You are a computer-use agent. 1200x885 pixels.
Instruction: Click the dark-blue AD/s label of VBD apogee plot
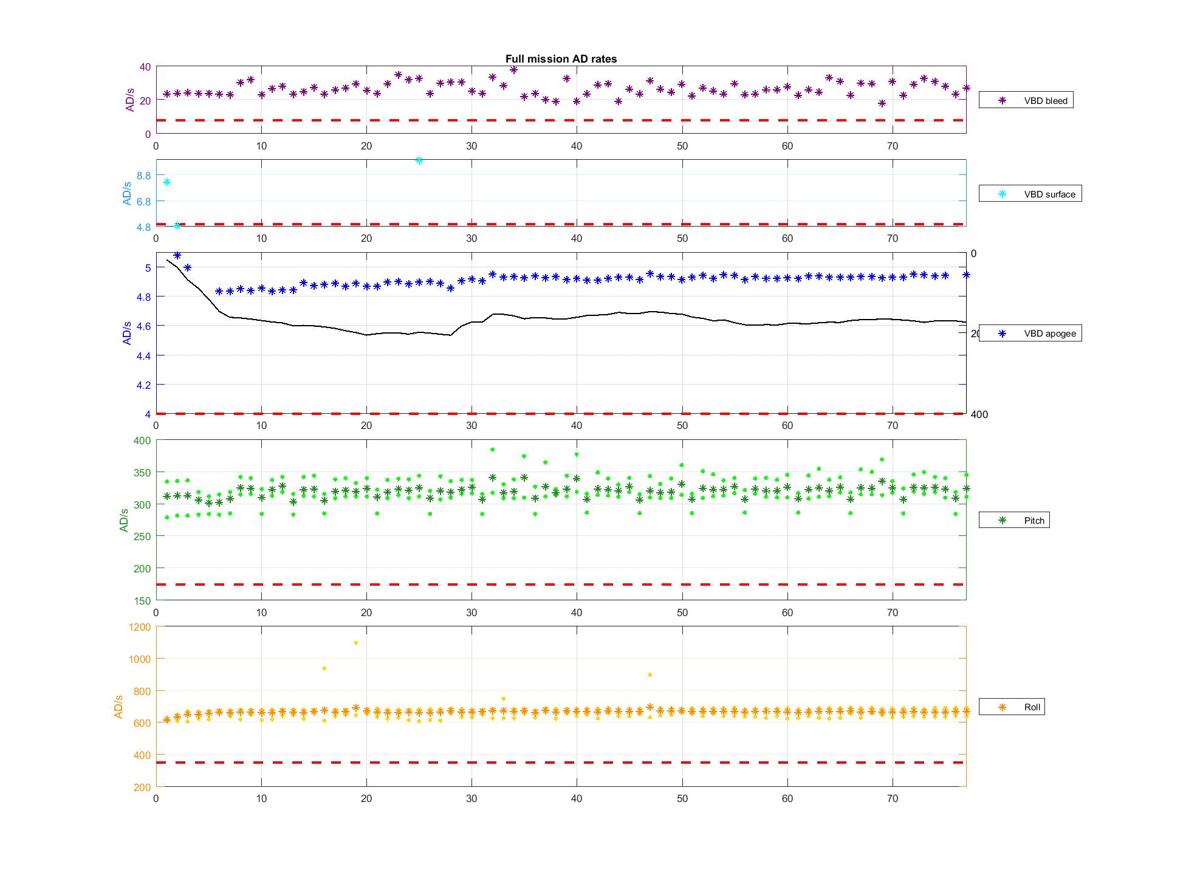(128, 333)
